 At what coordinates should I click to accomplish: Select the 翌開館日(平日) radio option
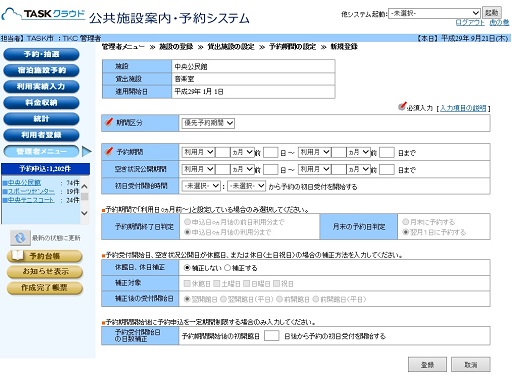223,299
